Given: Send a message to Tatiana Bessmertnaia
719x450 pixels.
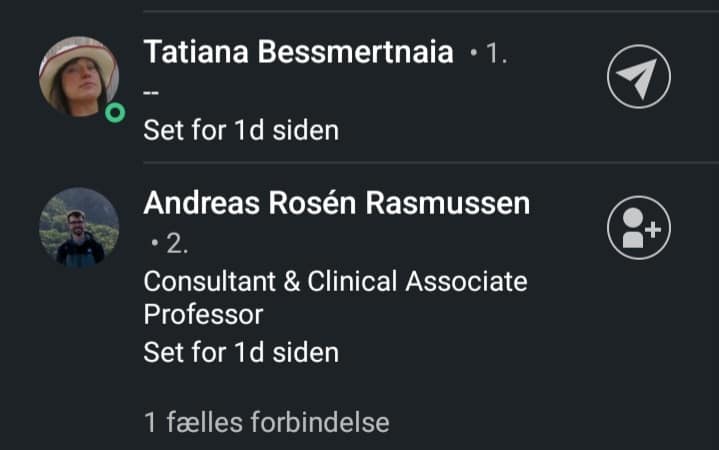Looking at the screenshot, I should pos(639,77).
